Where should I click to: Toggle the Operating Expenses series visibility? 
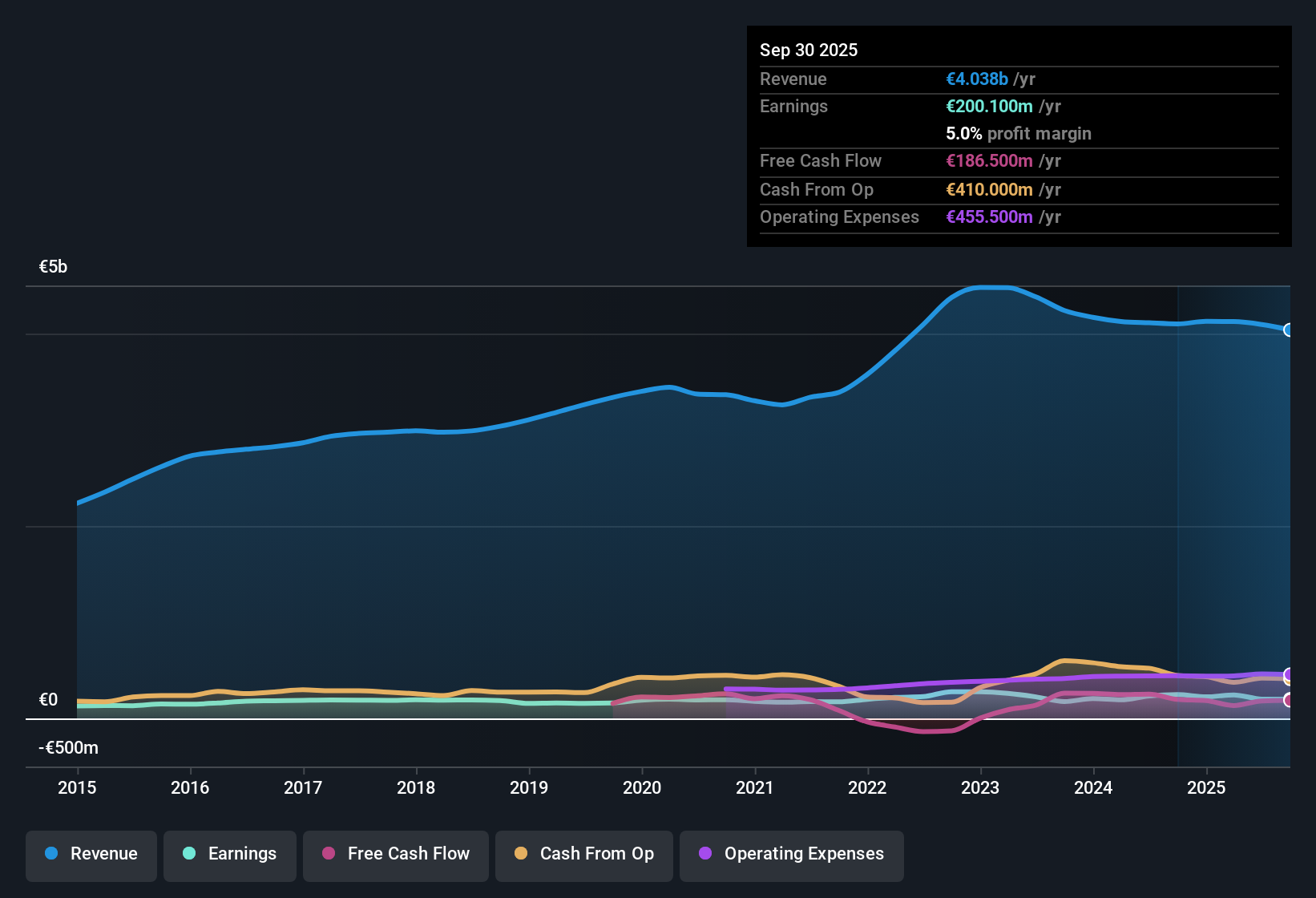pyautogui.click(x=791, y=854)
